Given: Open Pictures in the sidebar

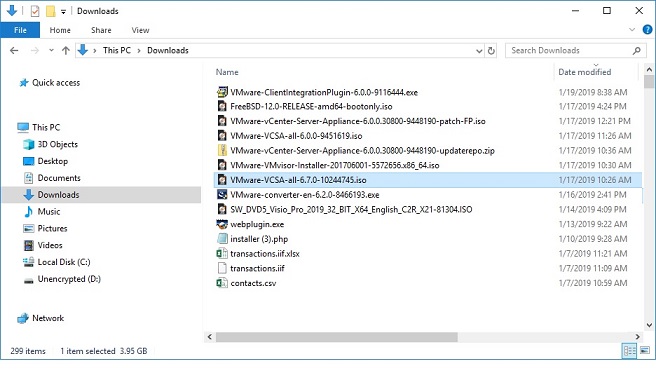Looking at the screenshot, I should tap(52, 228).
